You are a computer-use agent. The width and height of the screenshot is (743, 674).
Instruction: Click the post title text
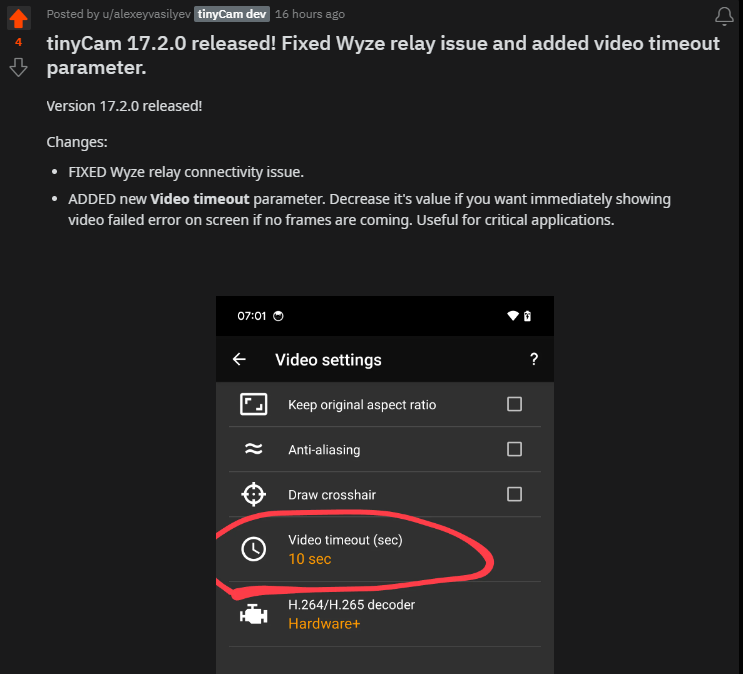[x=383, y=55]
